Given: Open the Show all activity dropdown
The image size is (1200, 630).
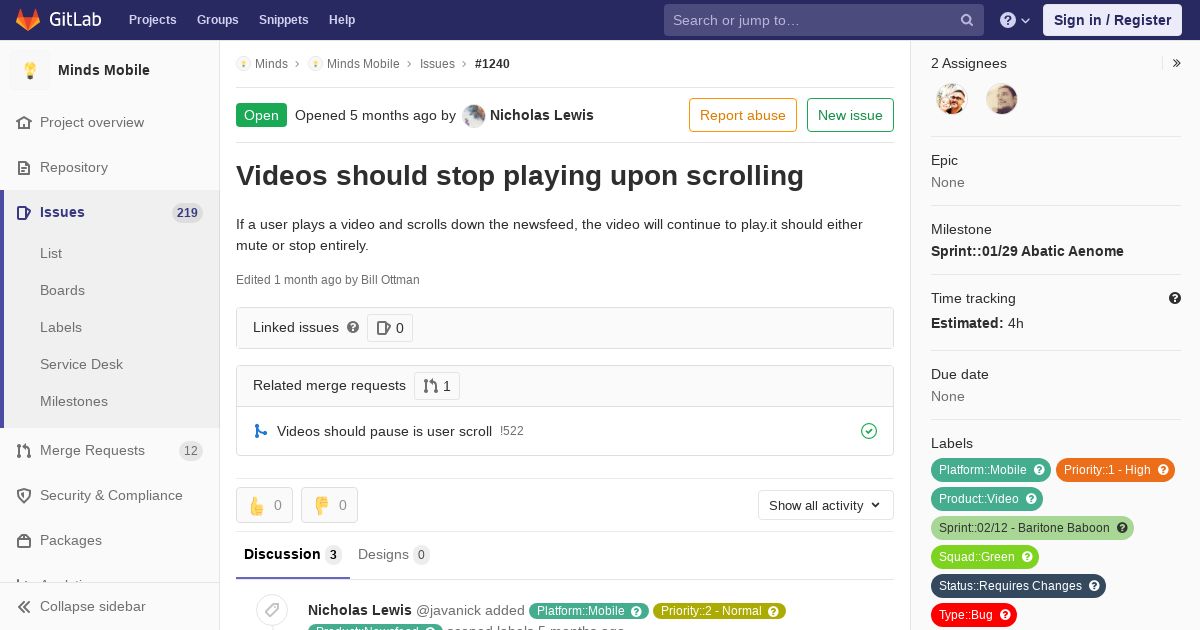Looking at the screenshot, I should tap(826, 505).
